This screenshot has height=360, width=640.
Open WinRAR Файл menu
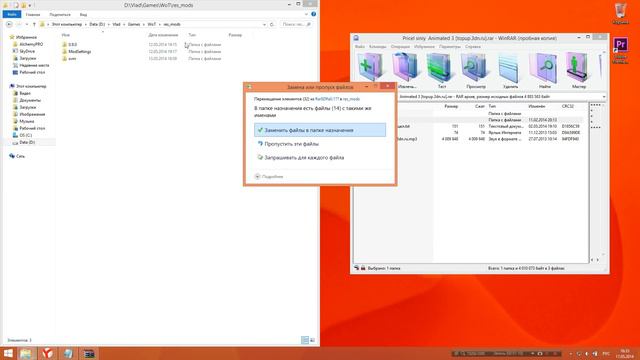pos(360,47)
